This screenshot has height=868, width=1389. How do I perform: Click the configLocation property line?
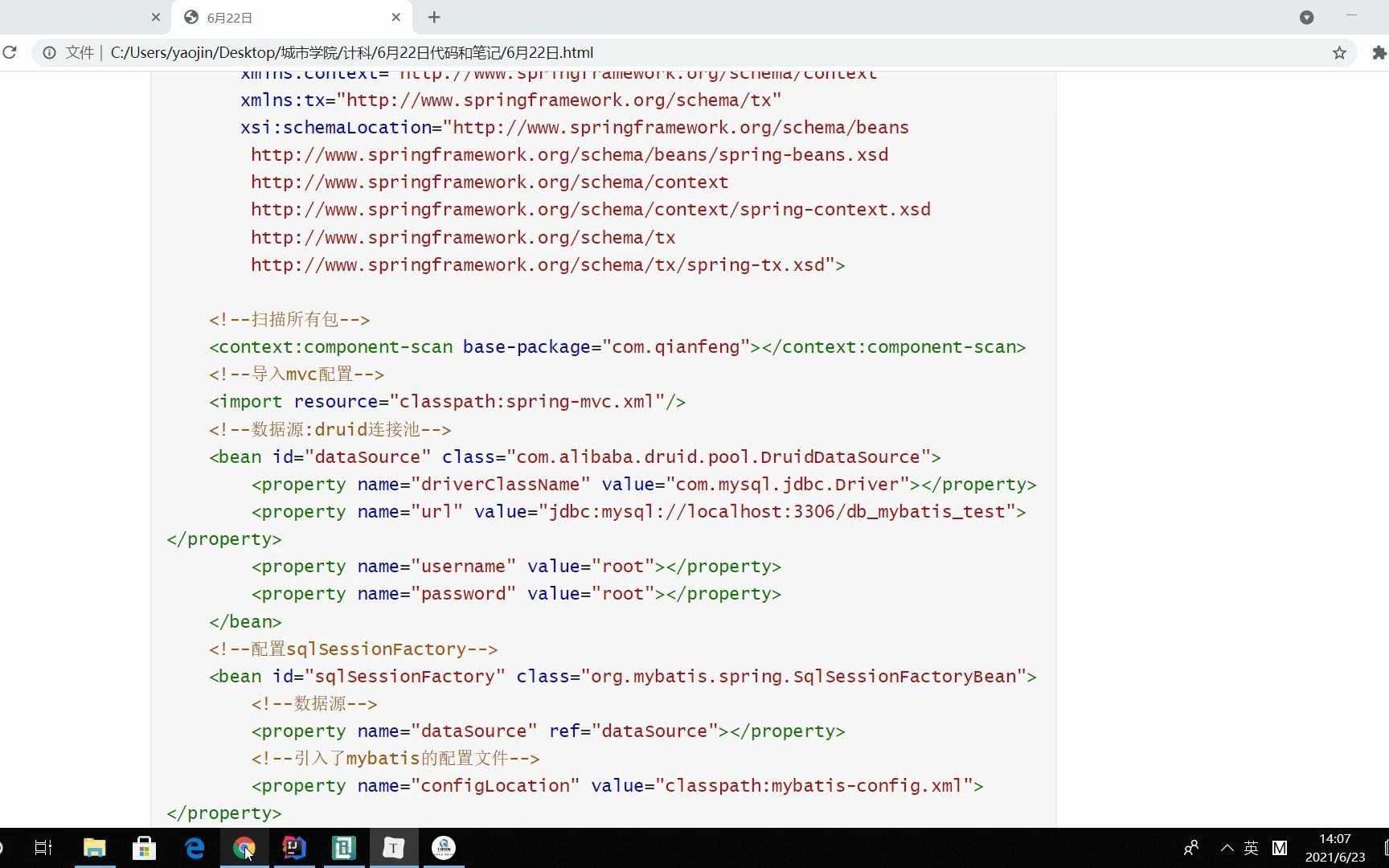pyautogui.click(x=617, y=786)
